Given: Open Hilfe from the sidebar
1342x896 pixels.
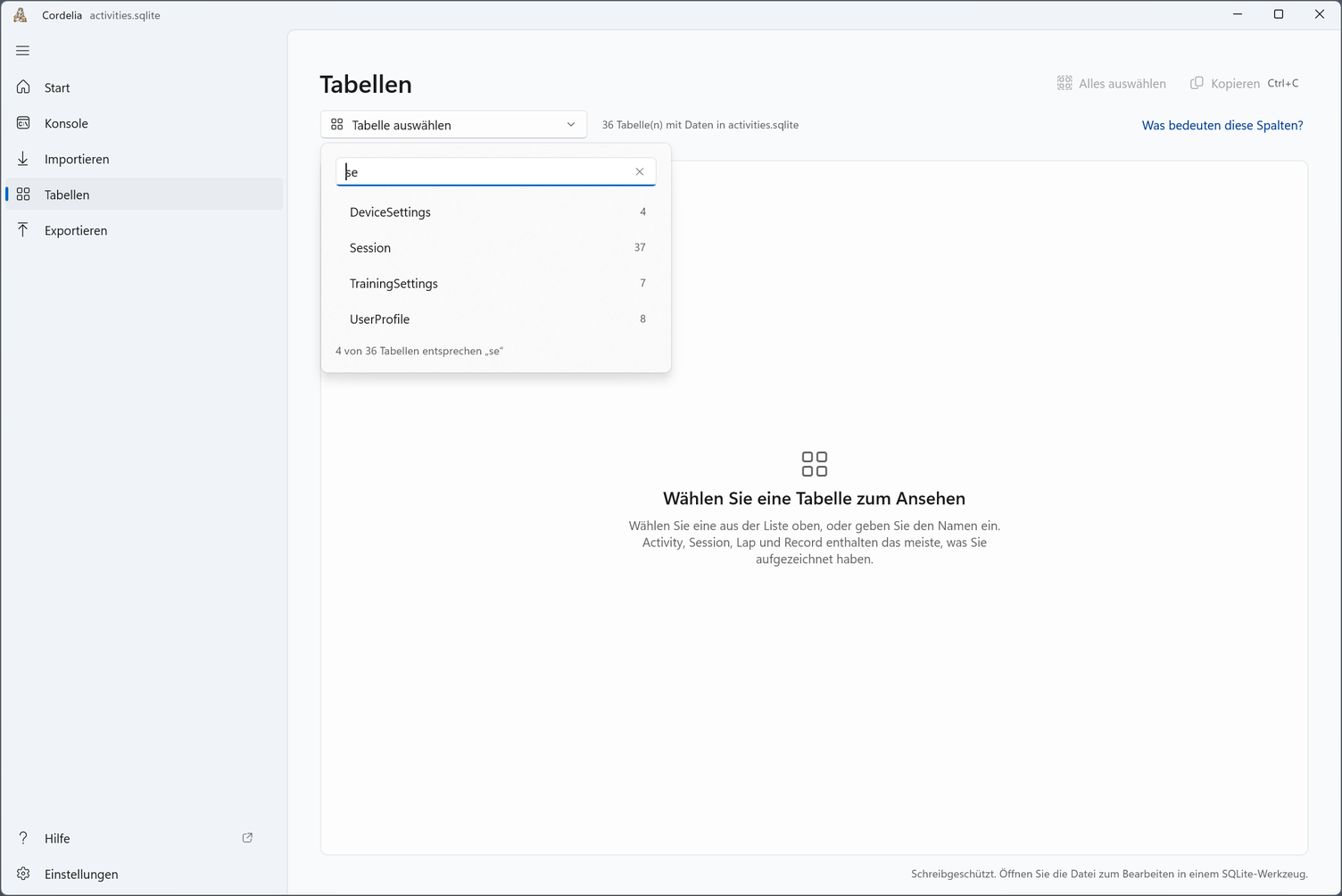Looking at the screenshot, I should (144, 838).
